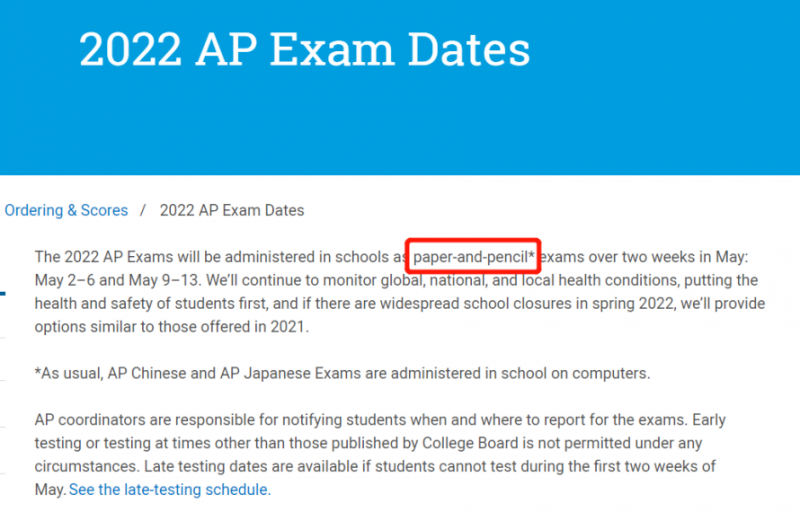800x512 pixels.
Task: Click the asterisk starting the footnote line
Action: pos(37,371)
